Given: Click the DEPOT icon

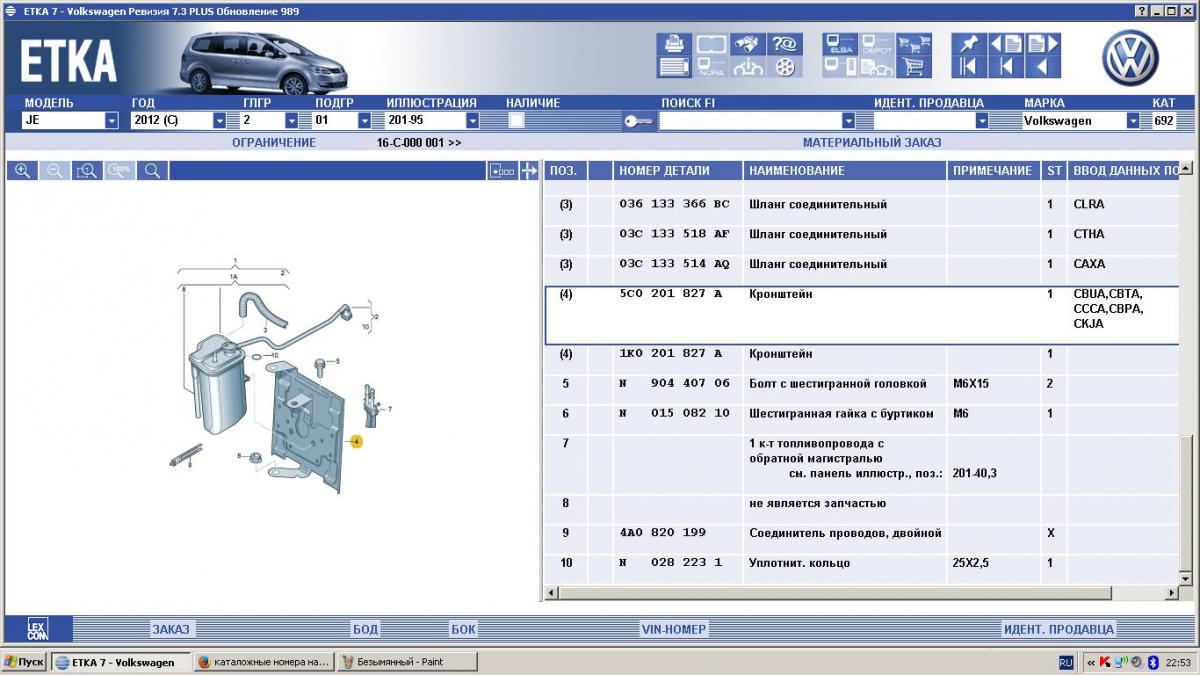Looking at the screenshot, I should point(877,45).
